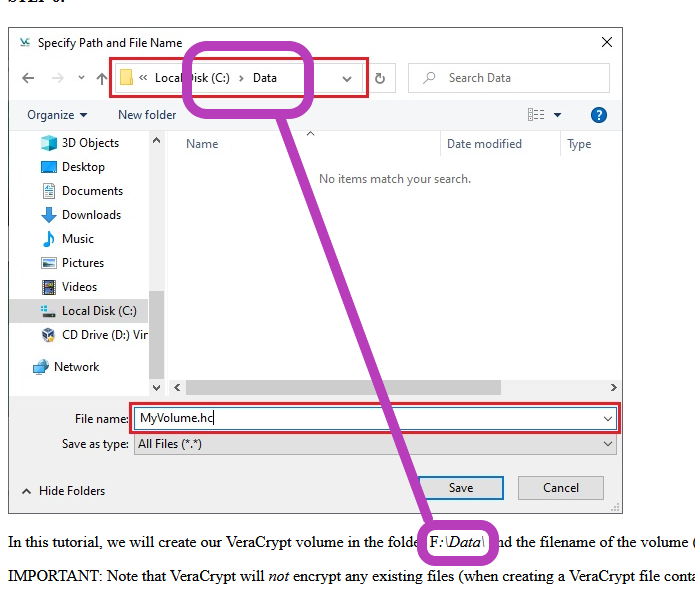The height and width of the screenshot is (589, 695).
Task: Go up one folder level
Action: point(102,78)
